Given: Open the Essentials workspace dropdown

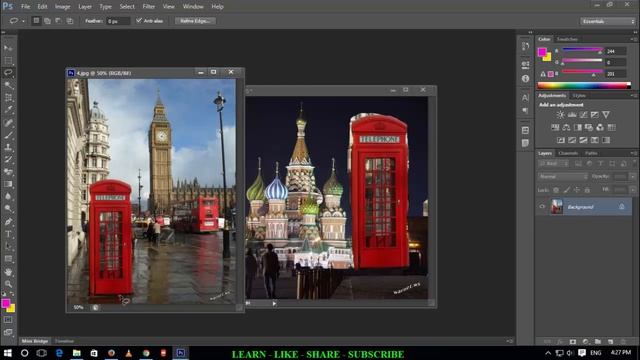Looking at the screenshot, I should pyautogui.click(x=608, y=21).
